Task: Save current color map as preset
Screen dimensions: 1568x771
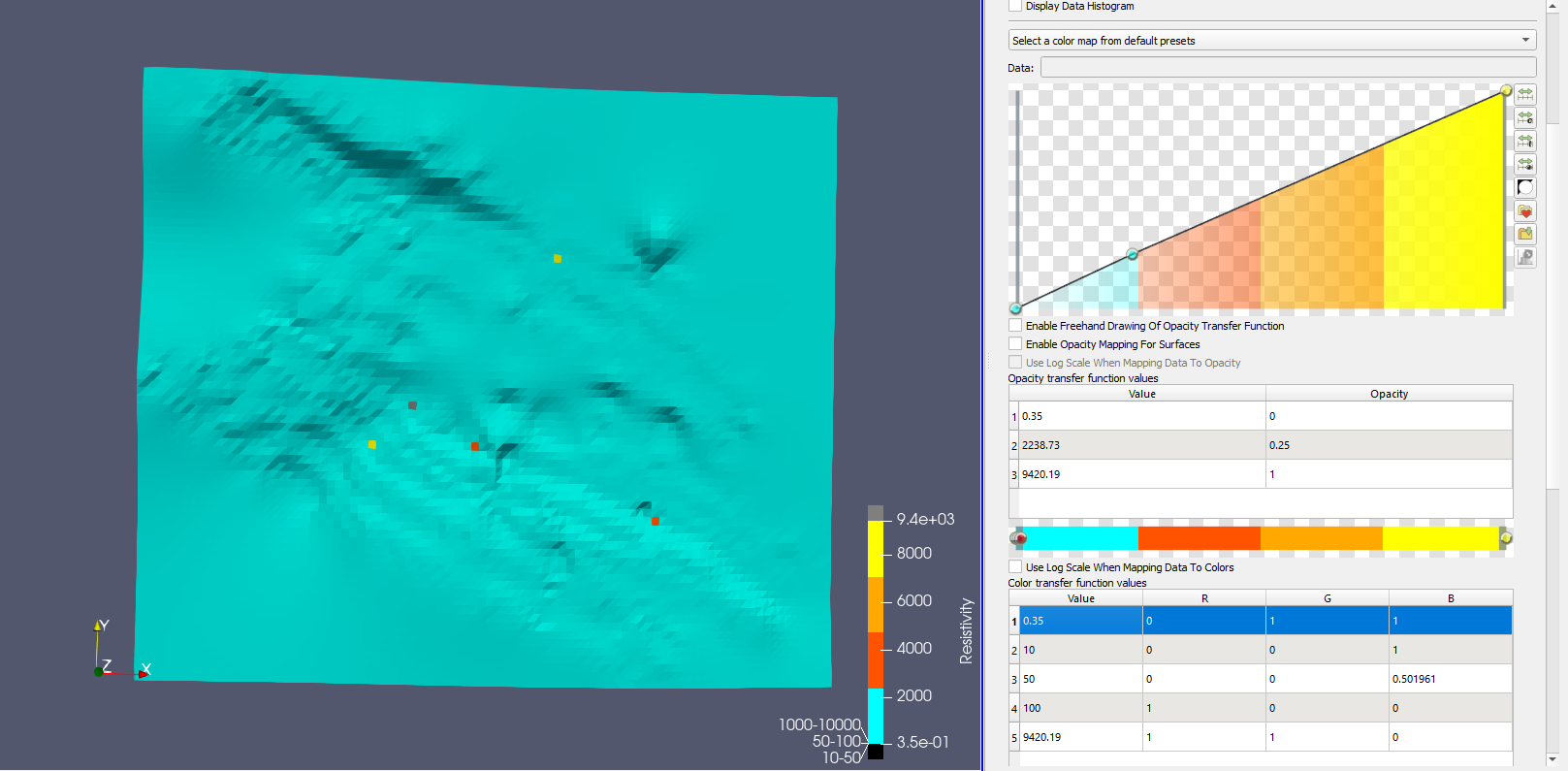Action: 1525,234
